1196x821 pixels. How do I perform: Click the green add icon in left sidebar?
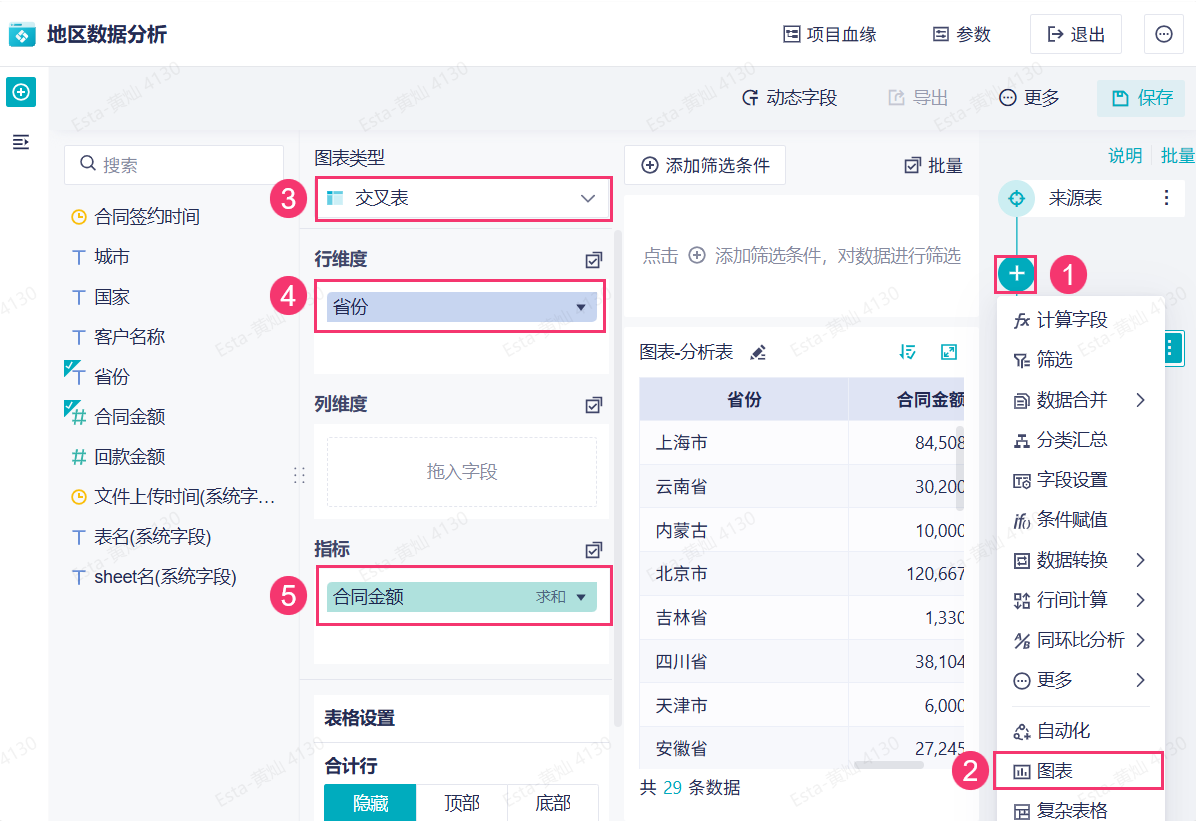point(21,93)
